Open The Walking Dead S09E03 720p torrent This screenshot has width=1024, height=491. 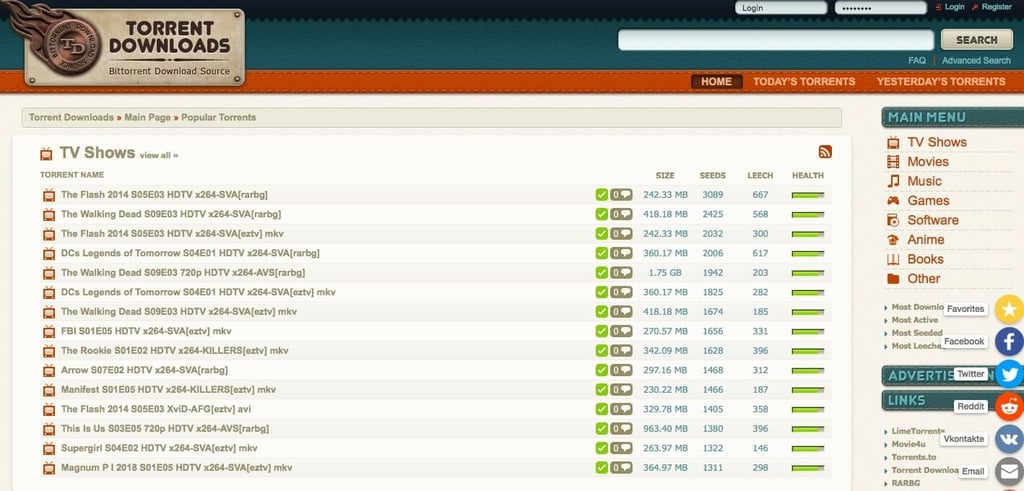point(183,273)
